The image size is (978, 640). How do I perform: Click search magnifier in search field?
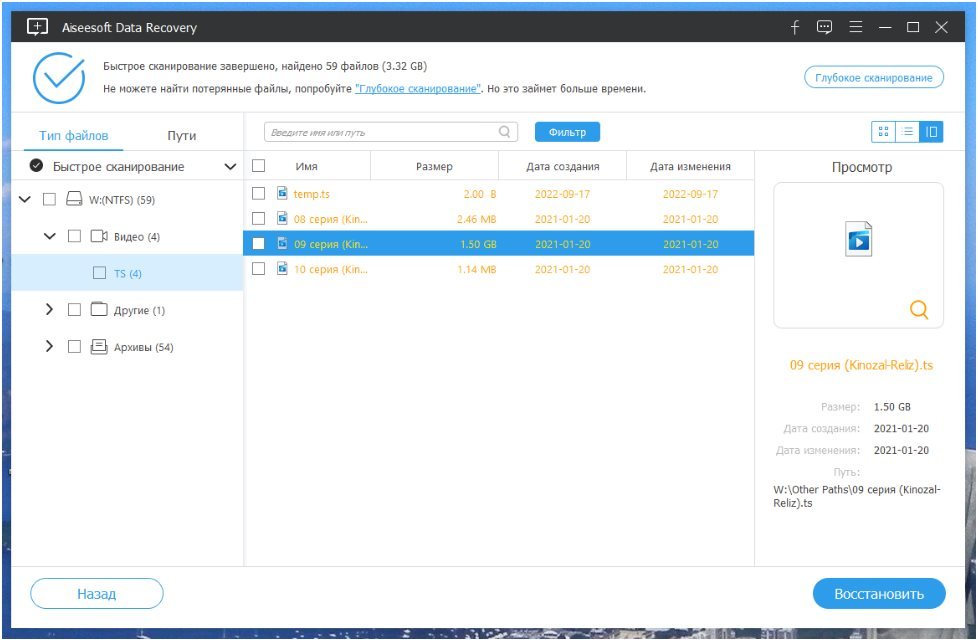505,132
